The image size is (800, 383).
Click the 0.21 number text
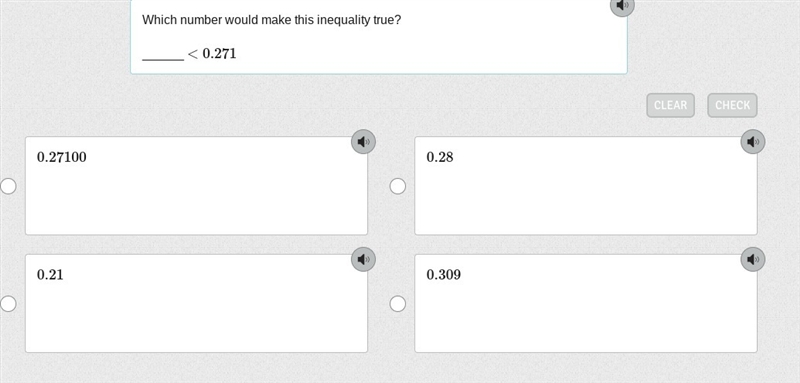point(50,275)
